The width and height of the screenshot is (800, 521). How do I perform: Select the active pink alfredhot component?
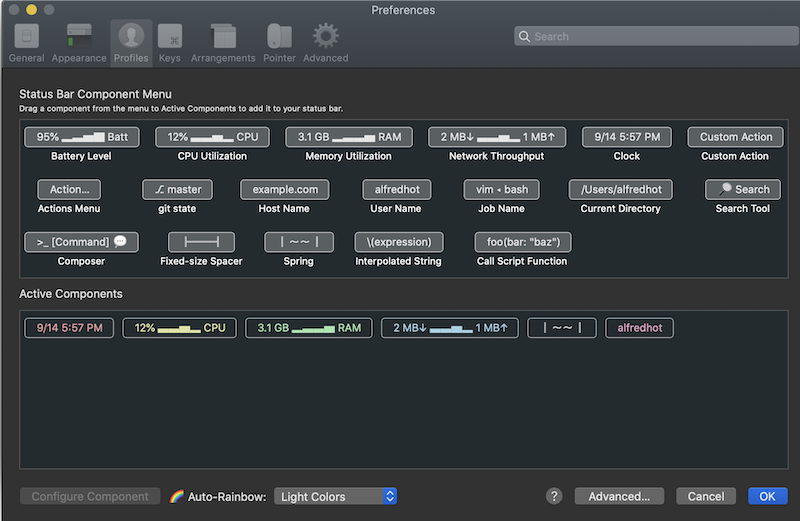click(x=639, y=328)
